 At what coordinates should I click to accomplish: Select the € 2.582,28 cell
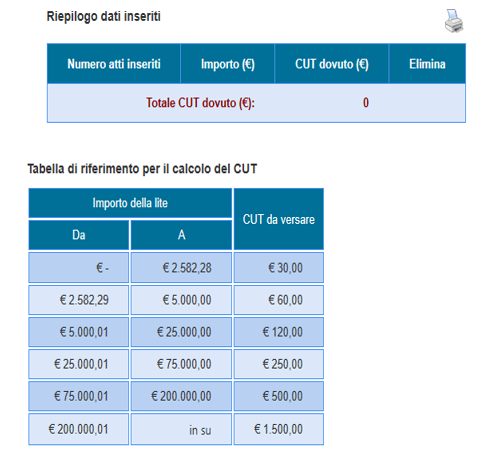pos(181,268)
